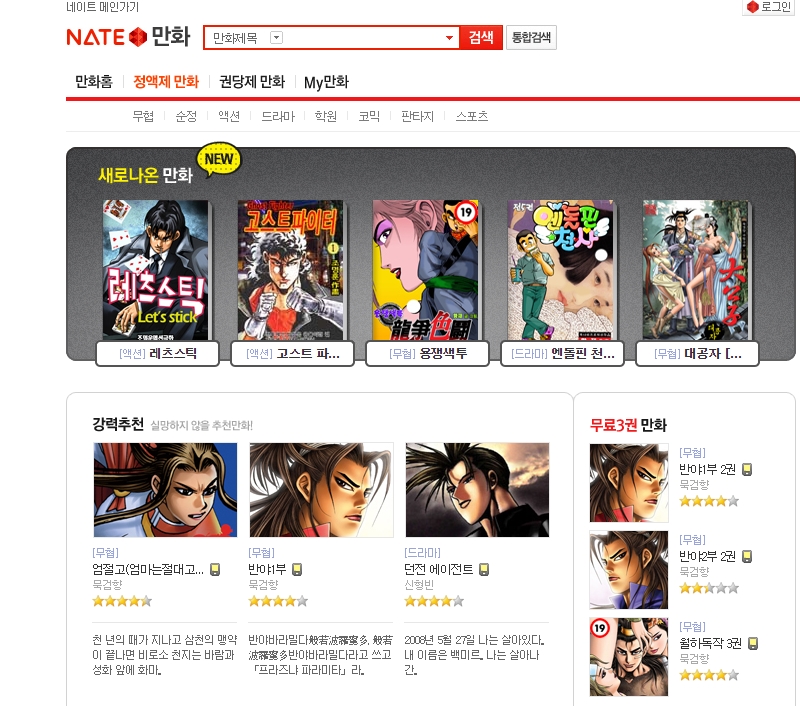Open the 레츠스틱 Let's stick cover

click(x=156, y=270)
